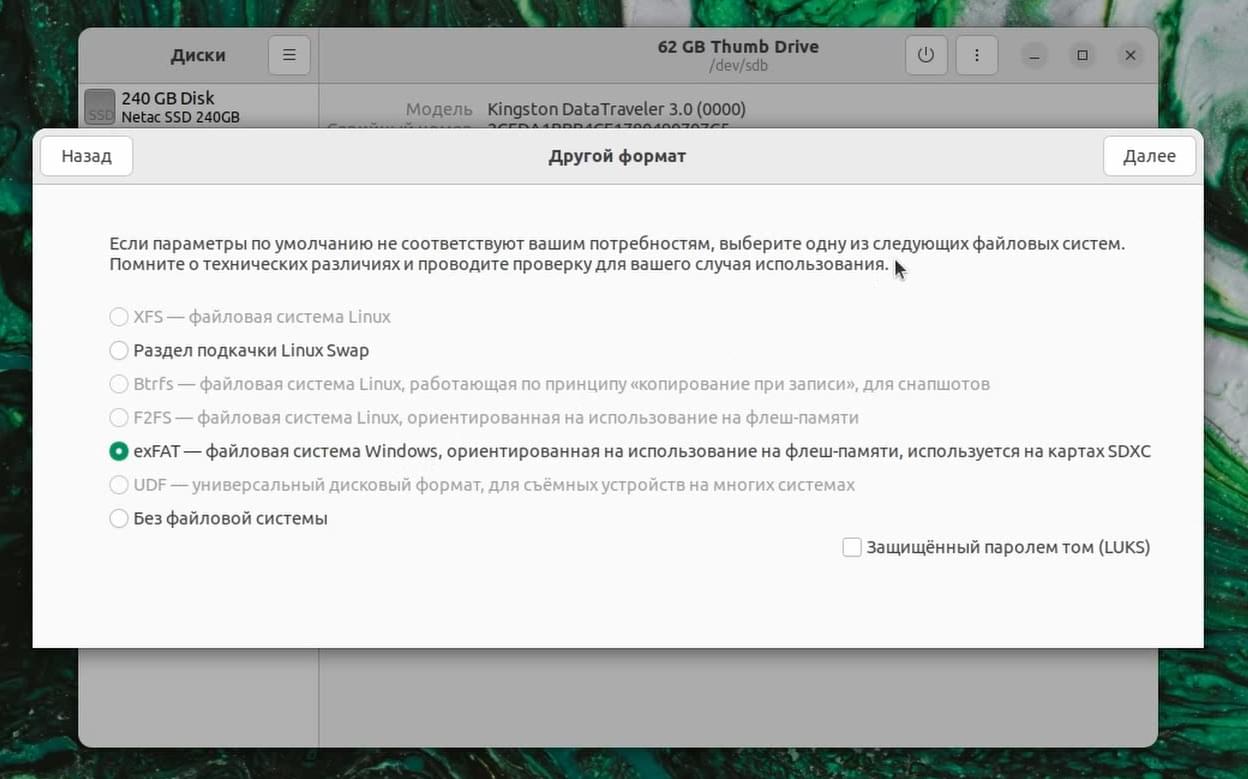Pick the F2FS flash file system radio
The height and width of the screenshot is (779, 1248).
coord(119,417)
